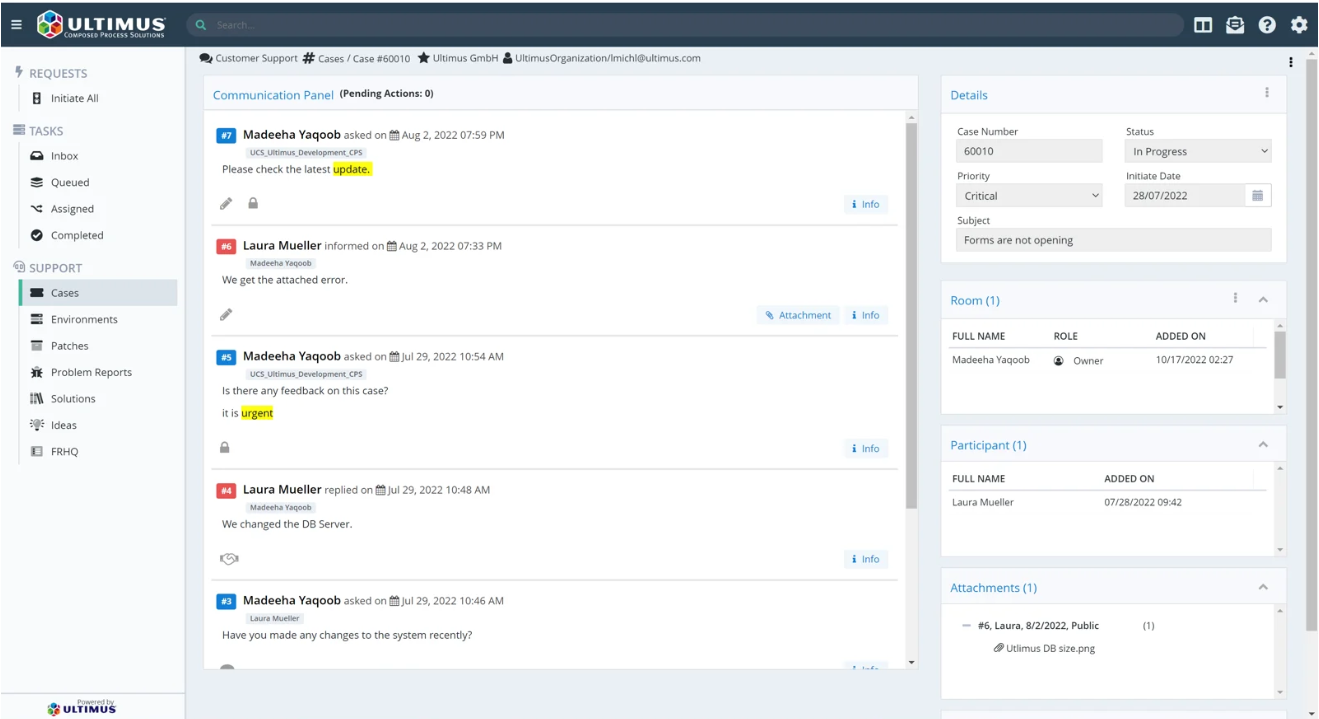Open the layout columns icon in header
Screen dimensions: 1319x719
(x=1203, y=25)
